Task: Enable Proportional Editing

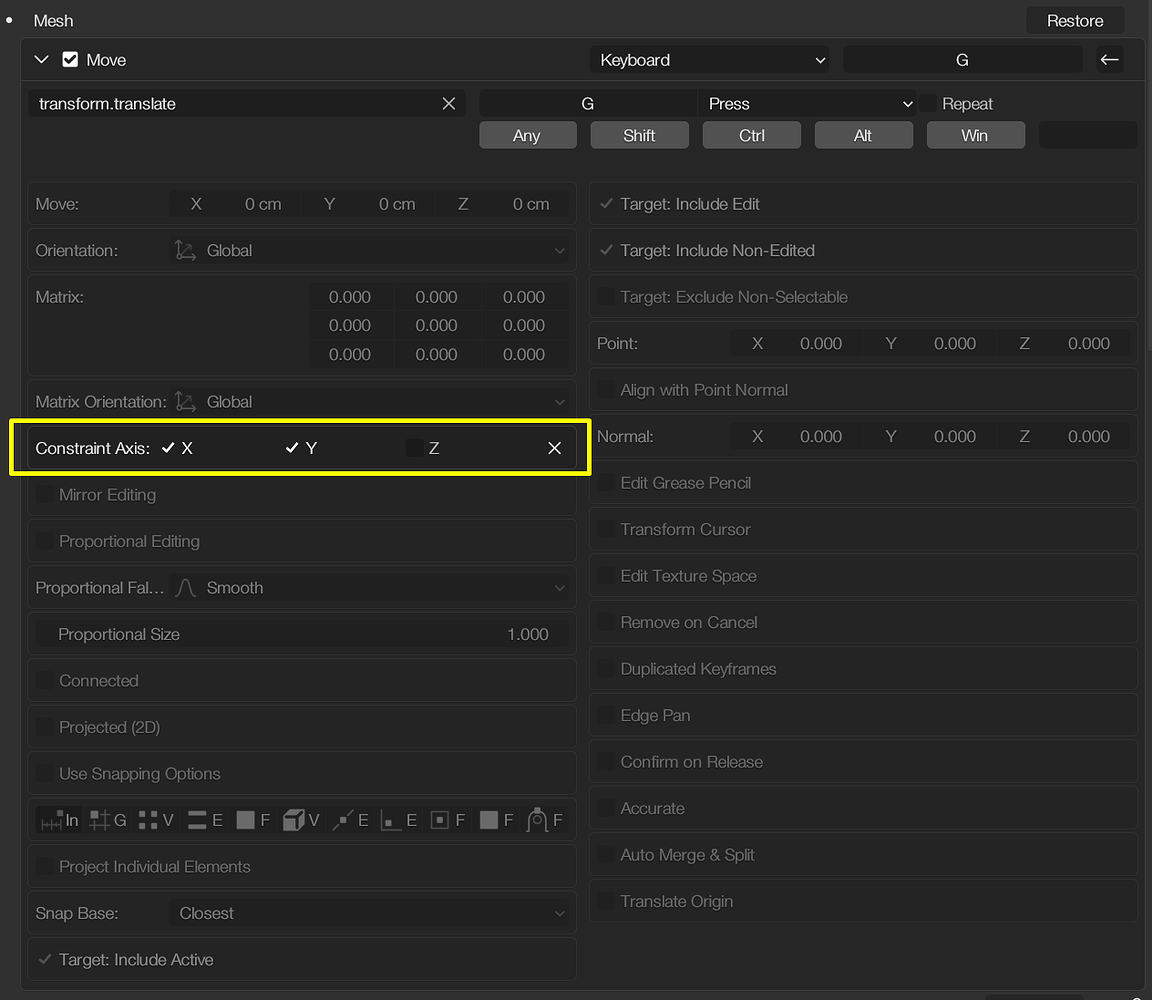Action: pyautogui.click(x=45, y=541)
